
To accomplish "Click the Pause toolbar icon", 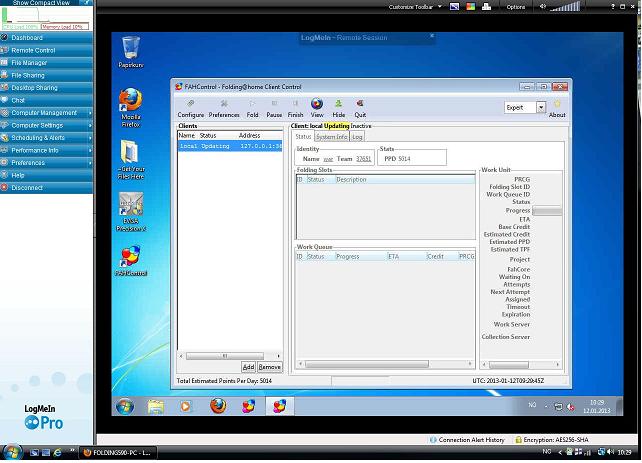I will tap(274, 108).
